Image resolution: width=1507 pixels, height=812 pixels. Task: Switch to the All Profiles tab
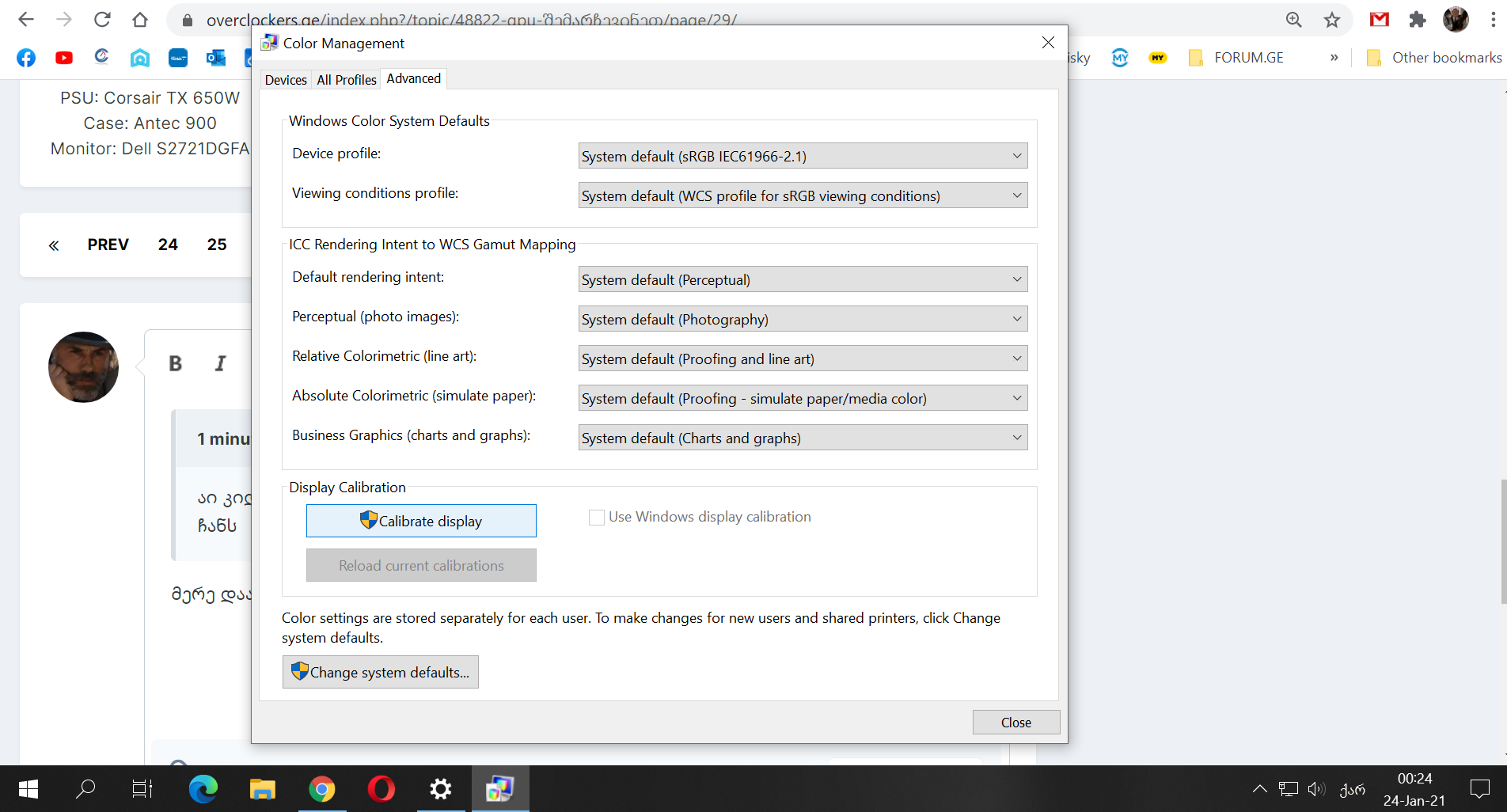point(347,80)
